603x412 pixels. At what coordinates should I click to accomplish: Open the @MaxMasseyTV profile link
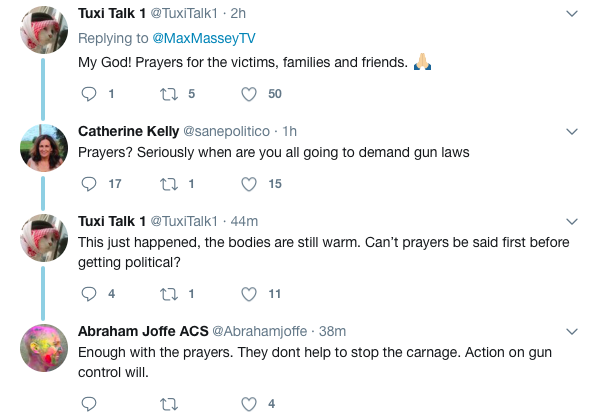(x=204, y=38)
